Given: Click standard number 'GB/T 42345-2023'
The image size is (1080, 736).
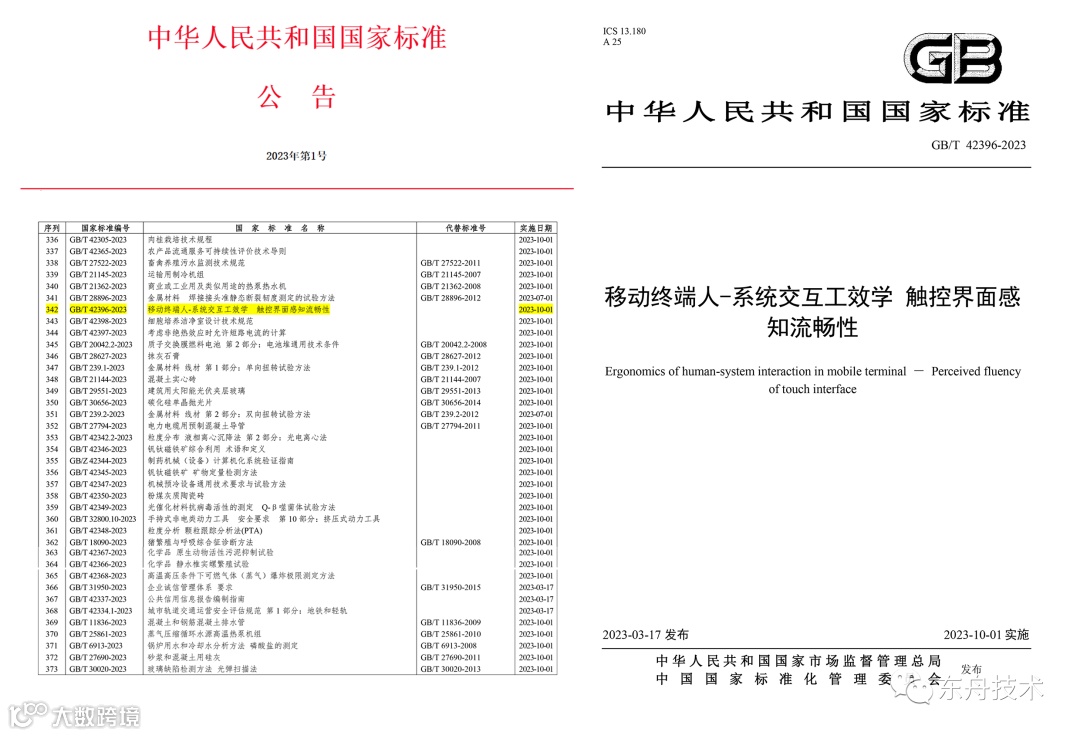Looking at the screenshot, I should pyautogui.click(x=98, y=473).
